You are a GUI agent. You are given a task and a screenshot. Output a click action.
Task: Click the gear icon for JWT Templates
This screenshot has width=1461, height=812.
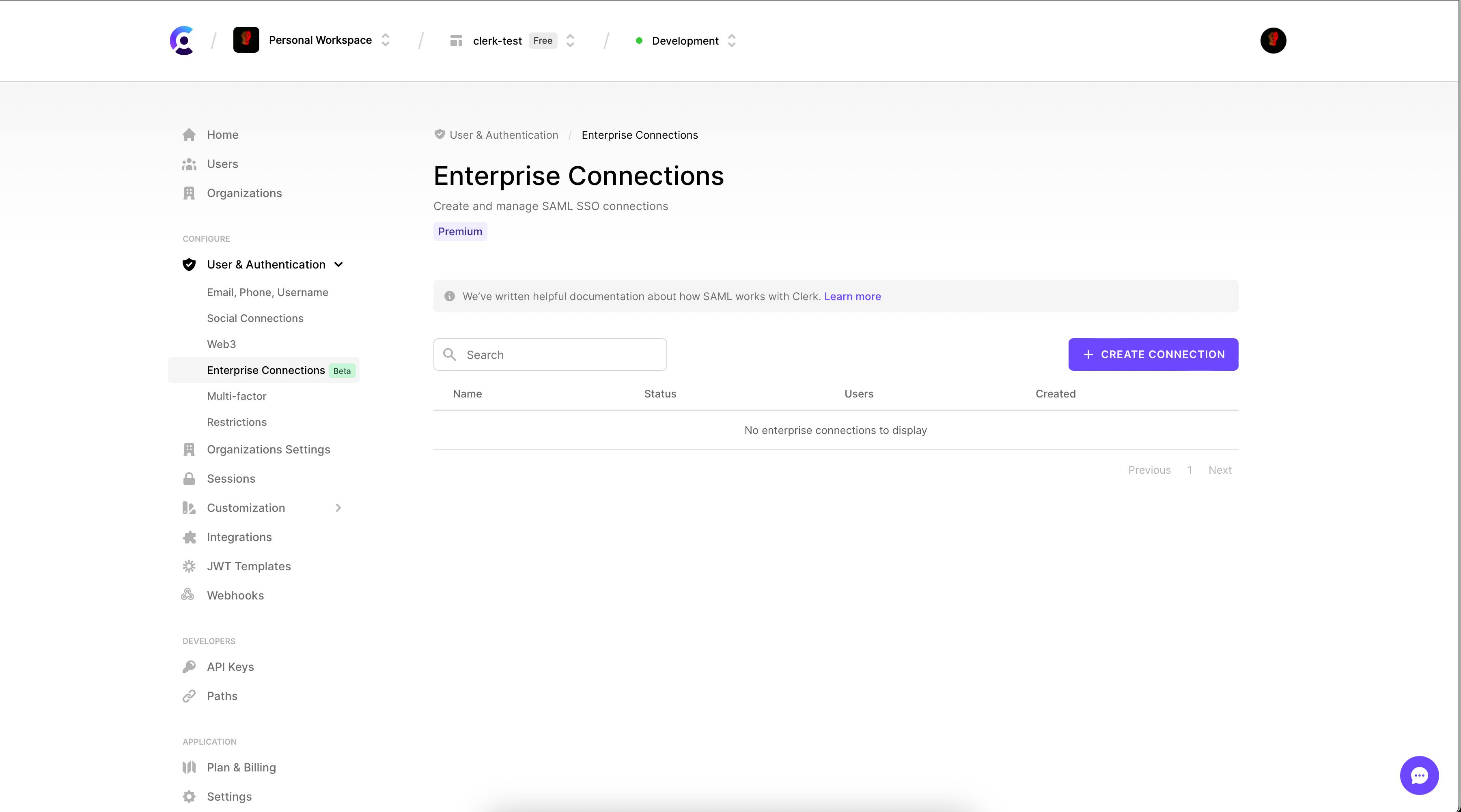(x=189, y=566)
